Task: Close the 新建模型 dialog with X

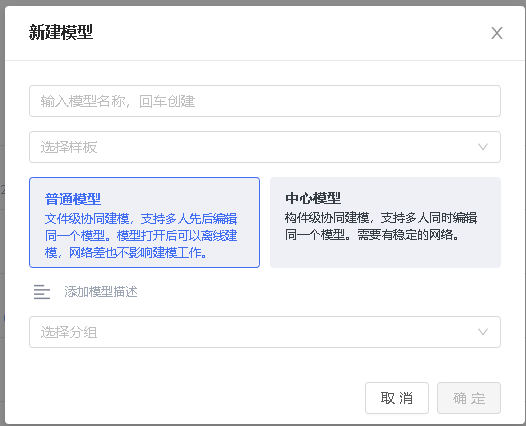Action: (x=497, y=33)
